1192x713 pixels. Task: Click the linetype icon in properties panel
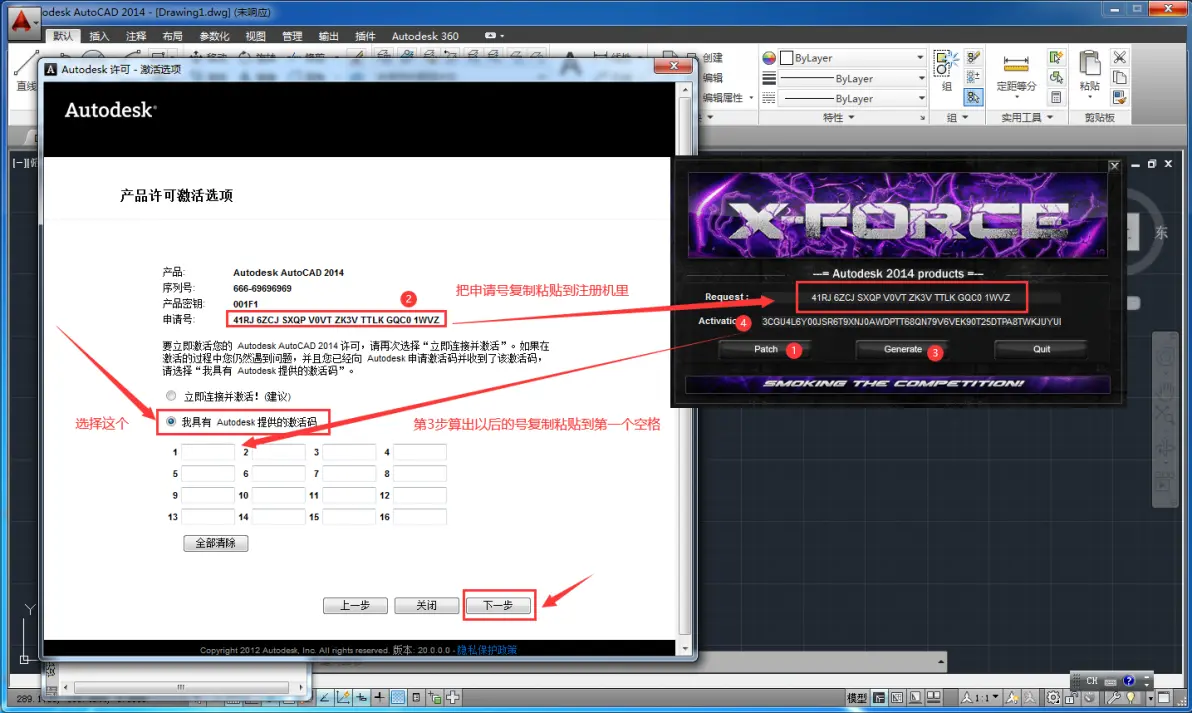coord(769,98)
